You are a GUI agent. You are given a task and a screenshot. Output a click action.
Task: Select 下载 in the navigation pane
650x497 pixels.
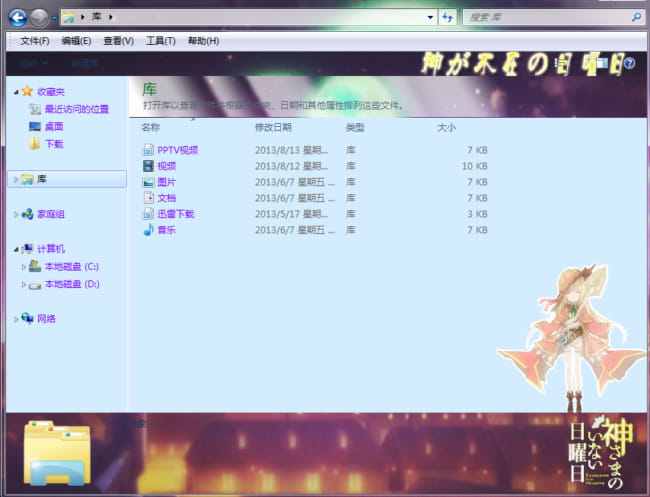(x=54, y=144)
